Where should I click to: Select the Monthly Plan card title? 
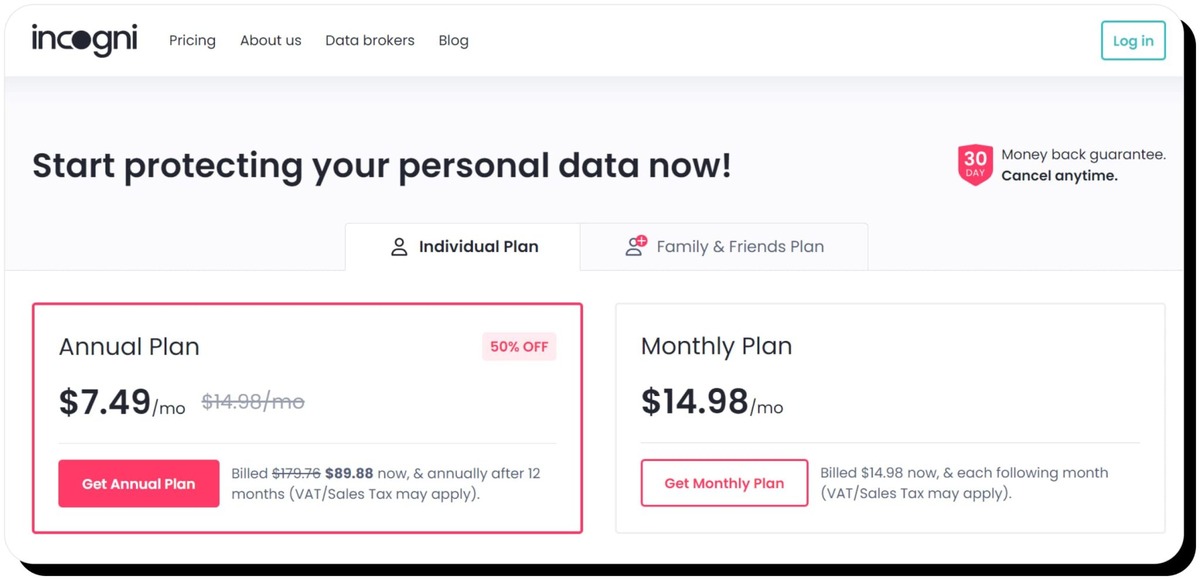(x=716, y=347)
